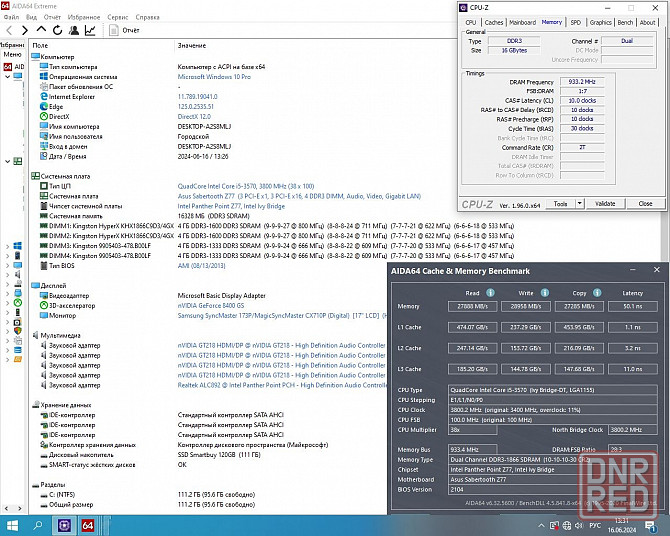The image size is (670, 536).
Task: Select the Memory Read 27888 MB/s field
Action: coord(473,306)
